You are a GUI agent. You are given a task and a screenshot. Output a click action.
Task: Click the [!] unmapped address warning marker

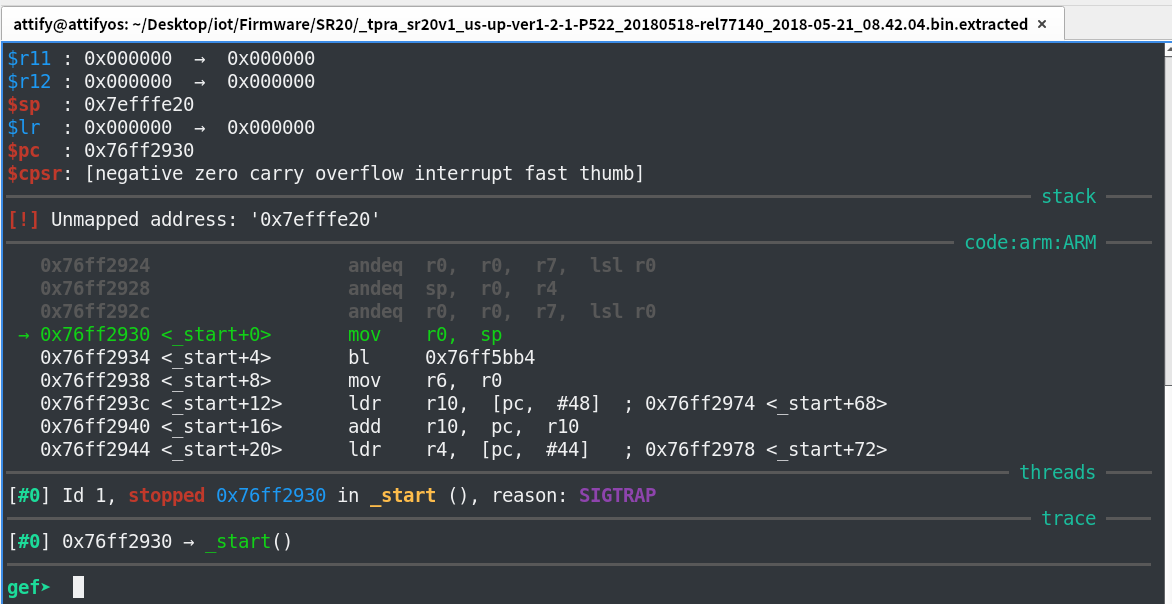[24, 220]
